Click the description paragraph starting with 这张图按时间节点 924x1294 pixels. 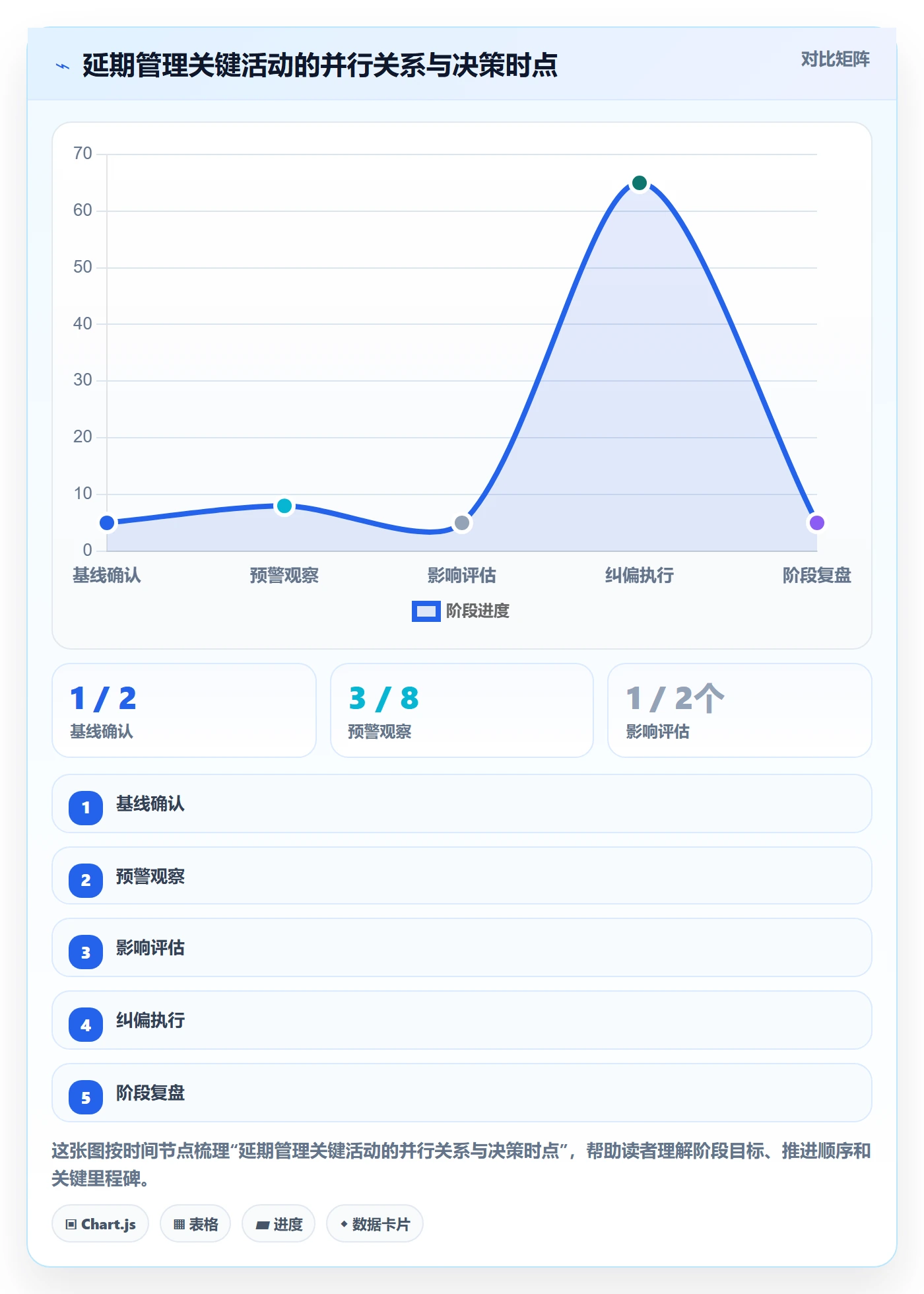pos(461,1165)
